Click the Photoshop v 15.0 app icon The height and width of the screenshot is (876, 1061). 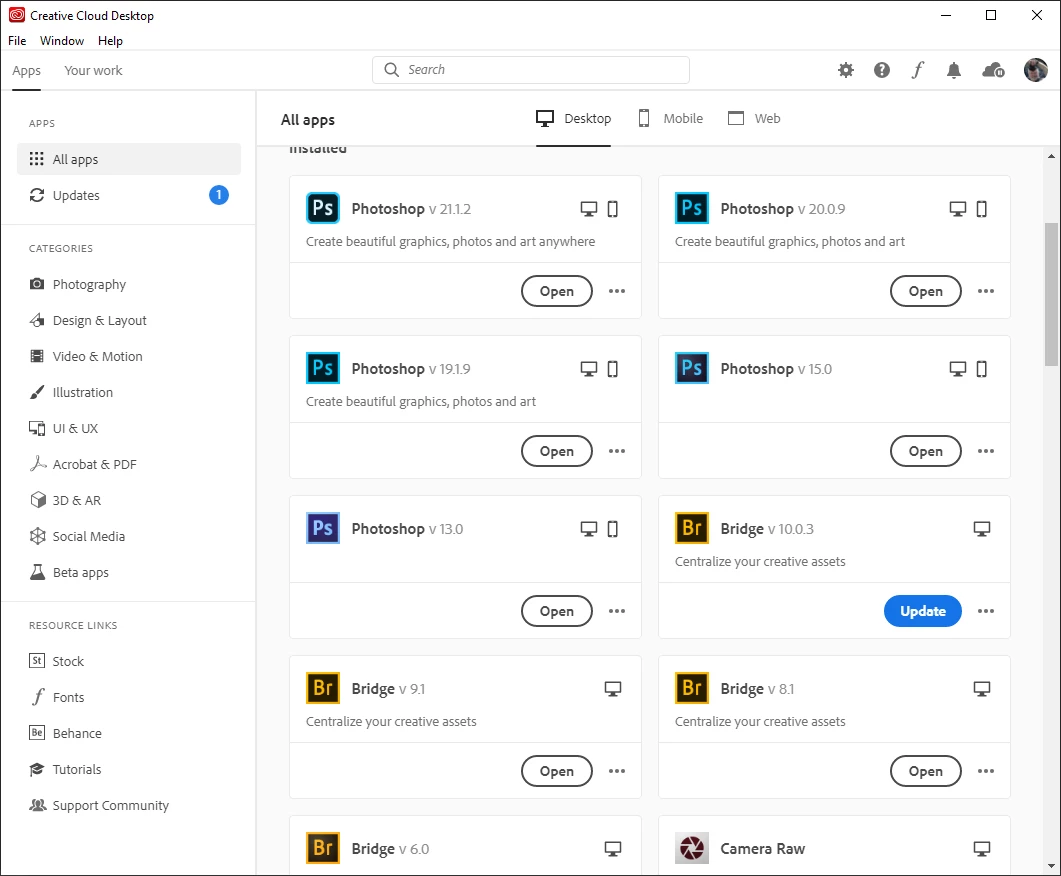point(692,368)
